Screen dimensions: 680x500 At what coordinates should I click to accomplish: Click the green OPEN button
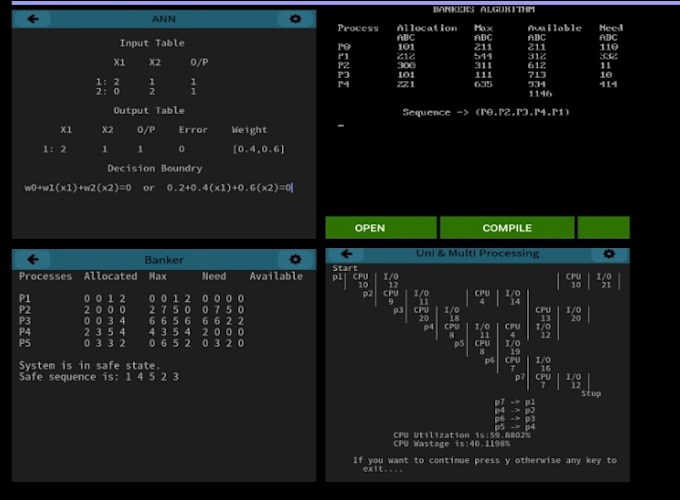coord(381,228)
